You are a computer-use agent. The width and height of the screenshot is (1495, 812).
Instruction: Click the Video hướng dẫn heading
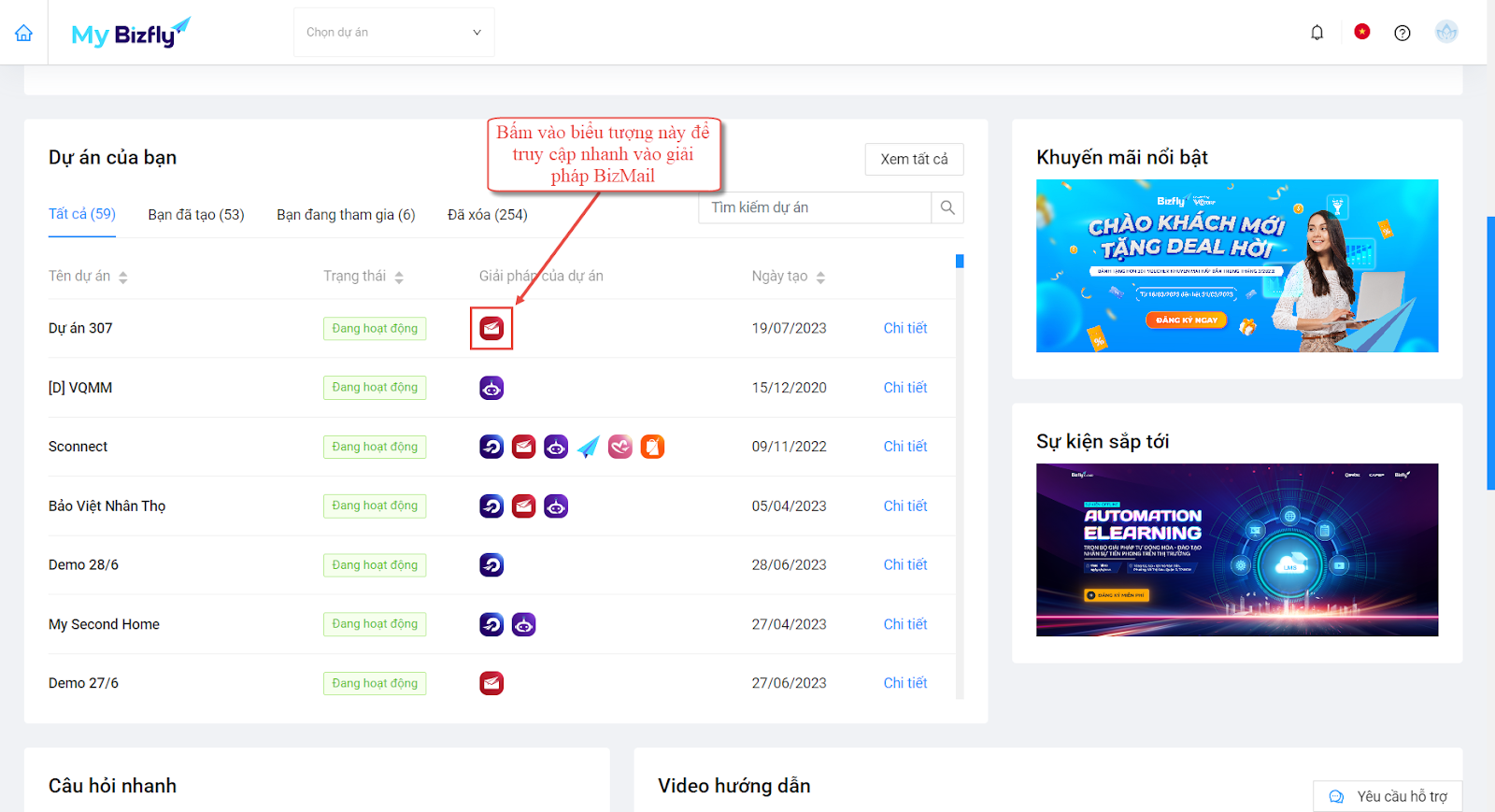(733, 786)
